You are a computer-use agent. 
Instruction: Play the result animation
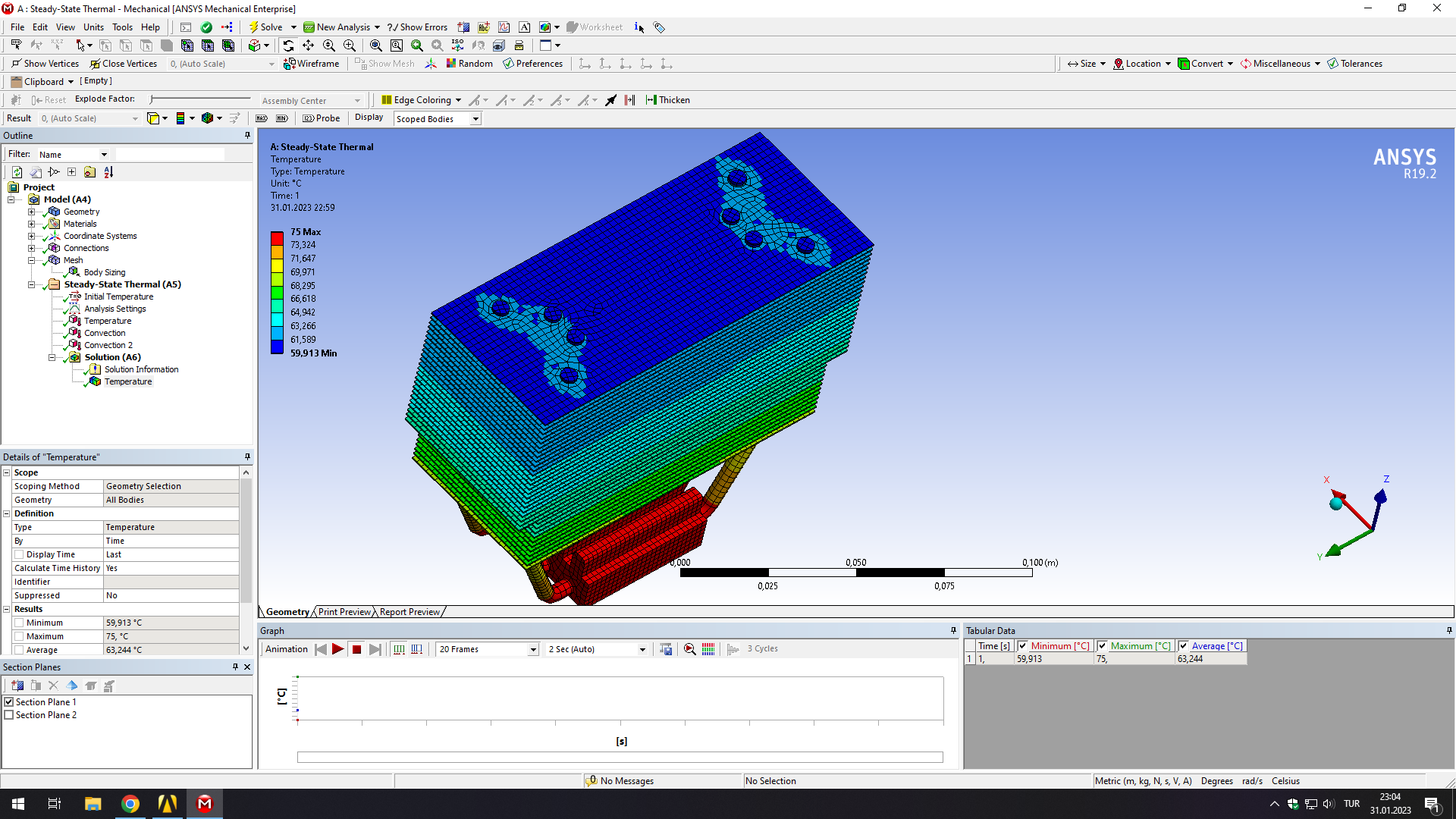(338, 649)
